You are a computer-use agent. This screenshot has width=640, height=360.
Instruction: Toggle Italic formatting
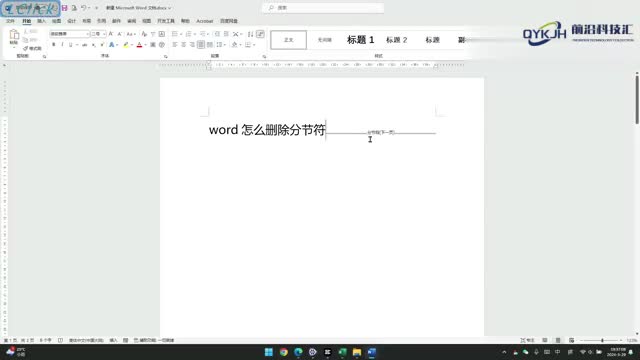62,44
